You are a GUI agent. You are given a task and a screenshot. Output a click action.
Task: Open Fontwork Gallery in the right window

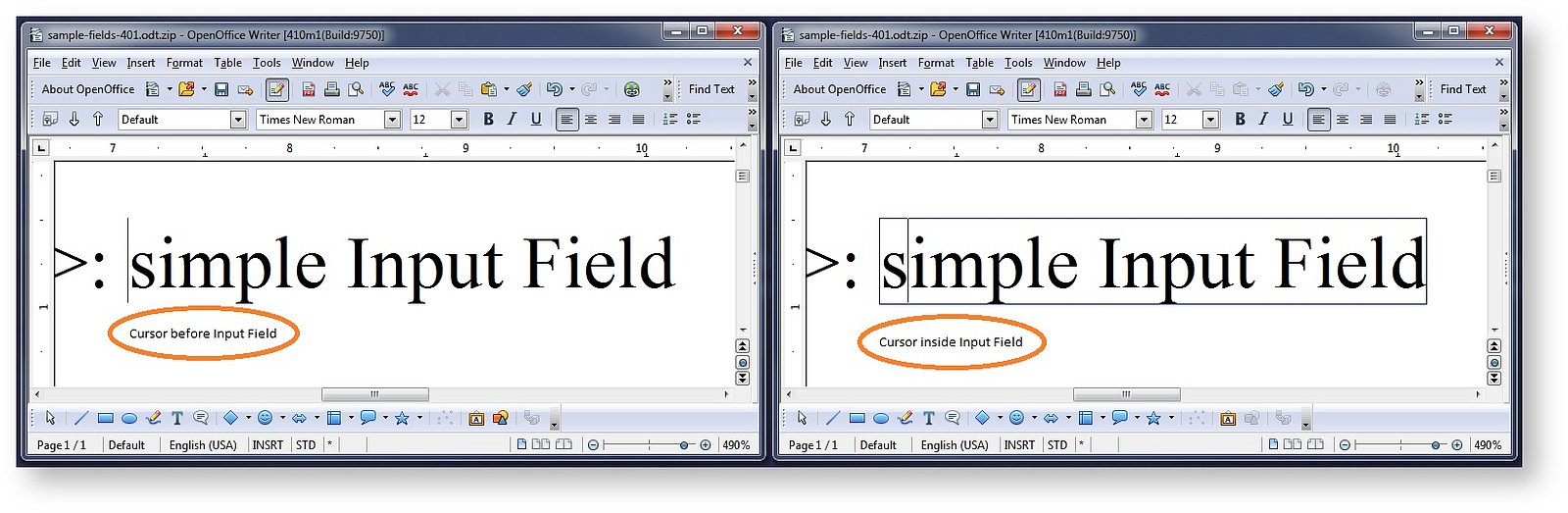(1228, 419)
